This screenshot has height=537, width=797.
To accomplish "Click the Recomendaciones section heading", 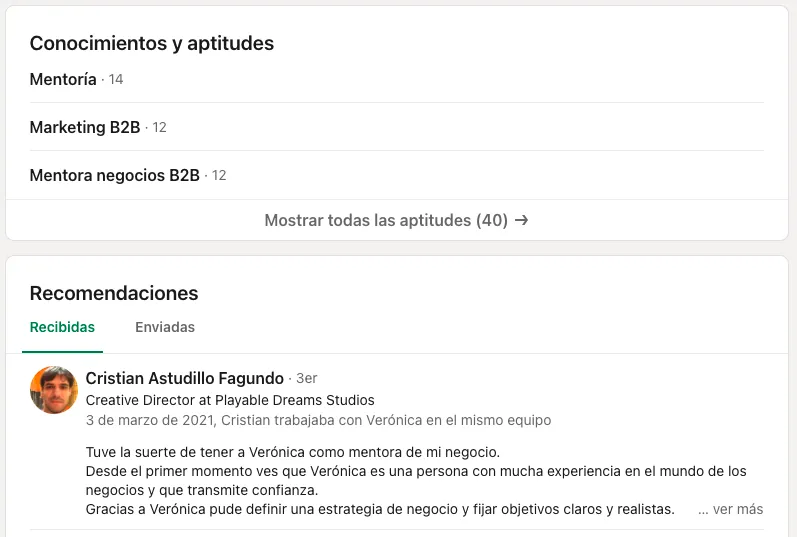I will coord(114,293).
